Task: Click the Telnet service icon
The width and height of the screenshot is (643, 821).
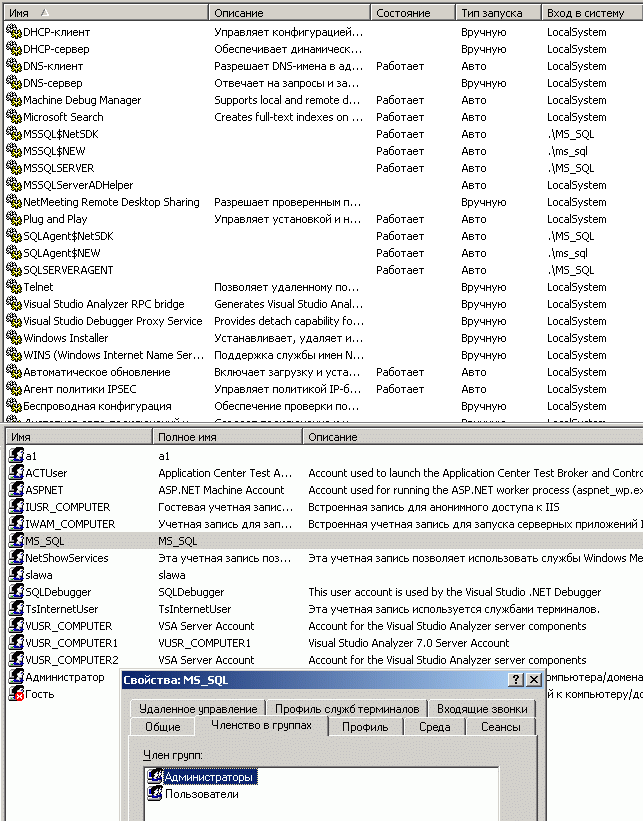Action: pyautogui.click(x=14, y=287)
